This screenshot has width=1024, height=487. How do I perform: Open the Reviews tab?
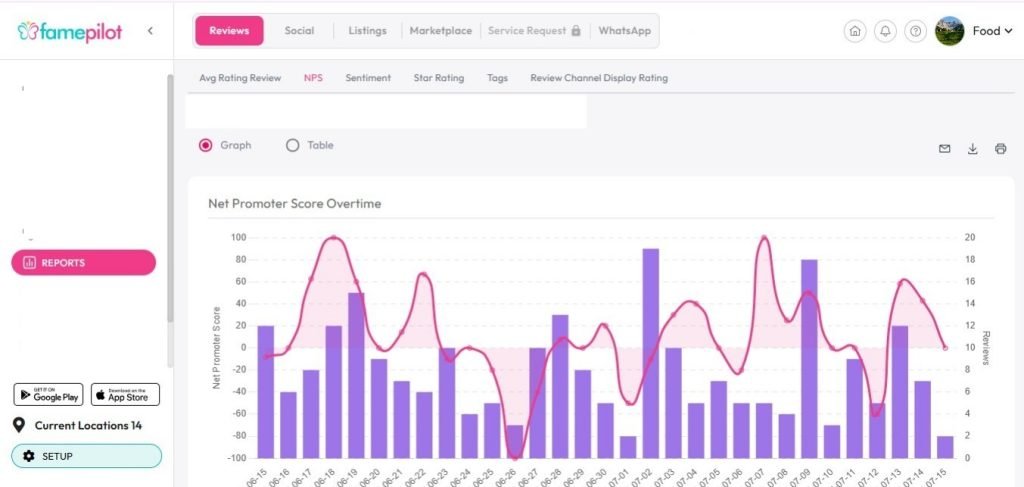pyautogui.click(x=229, y=31)
